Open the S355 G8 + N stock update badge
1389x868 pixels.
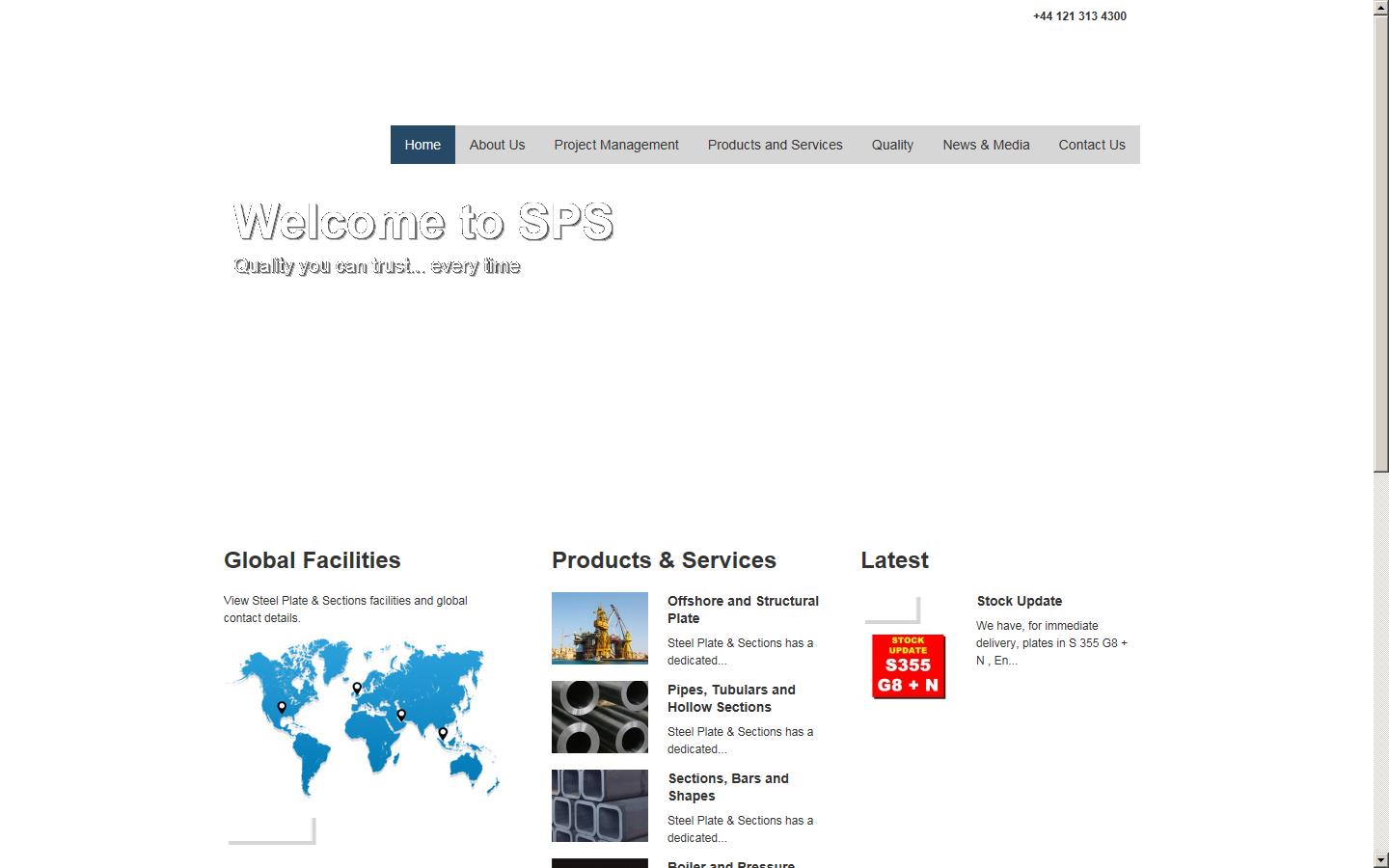tap(908, 665)
